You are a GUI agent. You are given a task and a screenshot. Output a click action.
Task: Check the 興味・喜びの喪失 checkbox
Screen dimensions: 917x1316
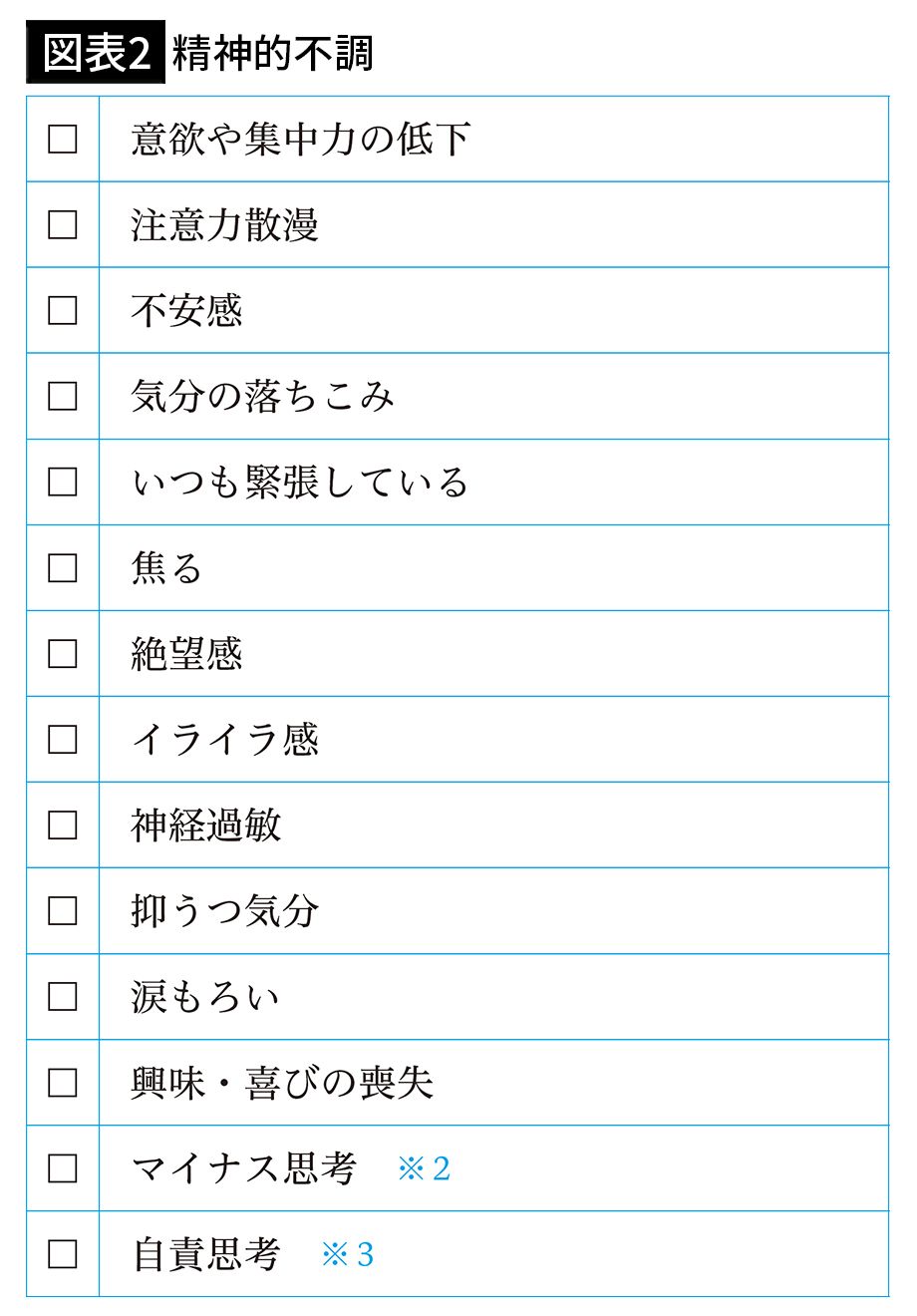(63, 1083)
